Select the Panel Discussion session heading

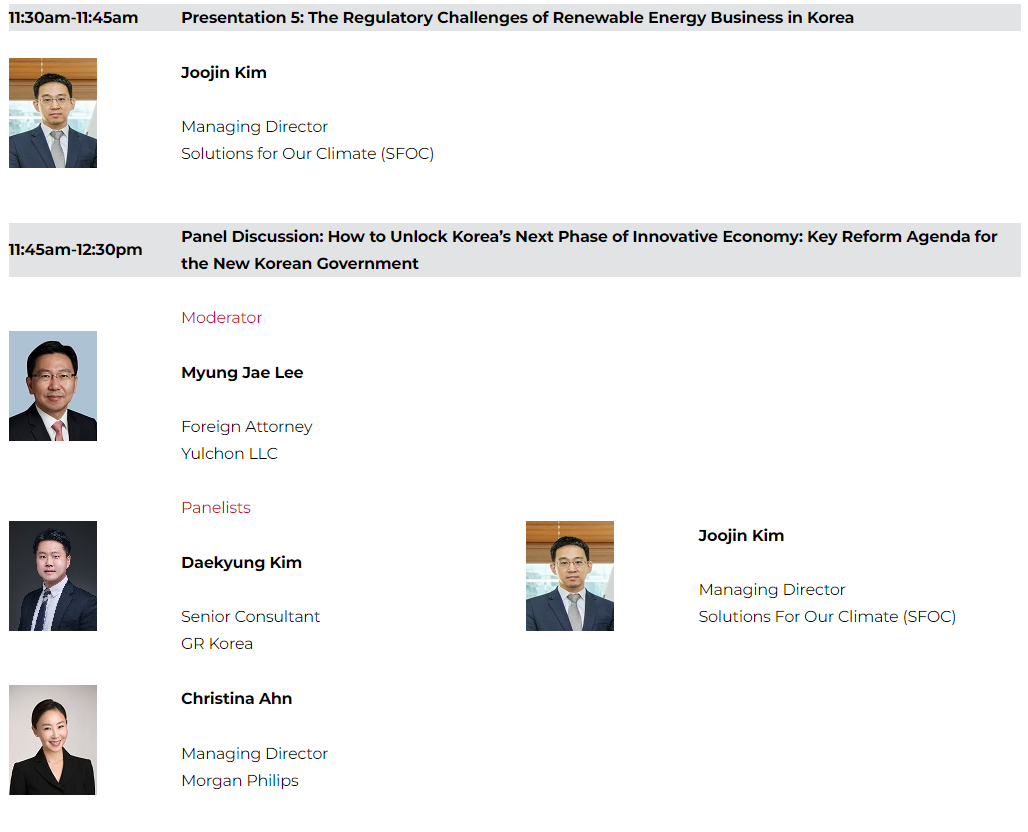pos(589,250)
